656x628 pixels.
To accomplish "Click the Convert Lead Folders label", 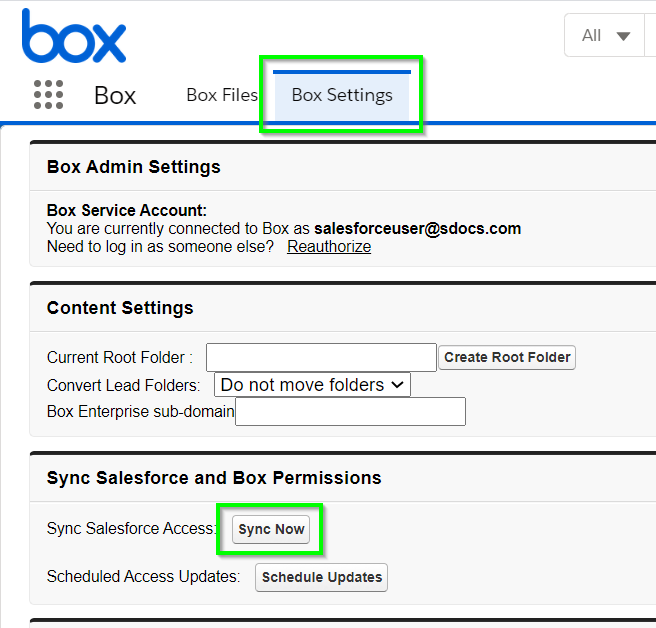I will pos(123,385).
